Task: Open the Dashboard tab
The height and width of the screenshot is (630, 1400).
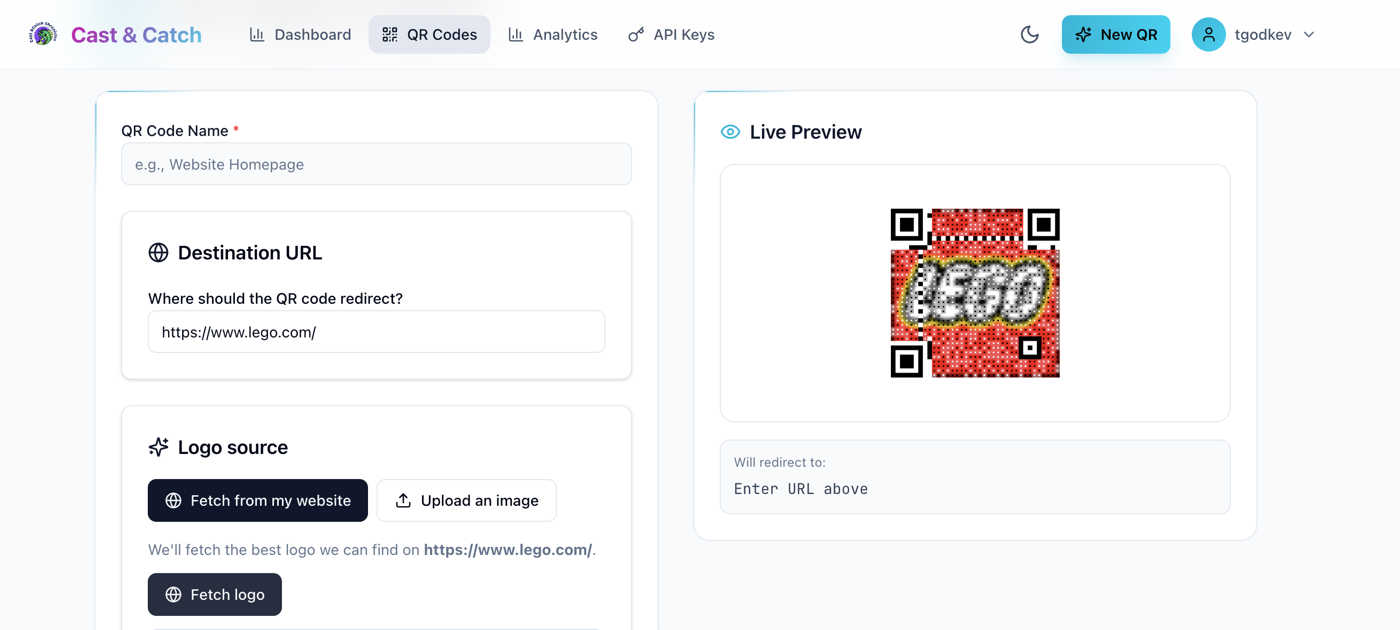Action: tap(300, 34)
